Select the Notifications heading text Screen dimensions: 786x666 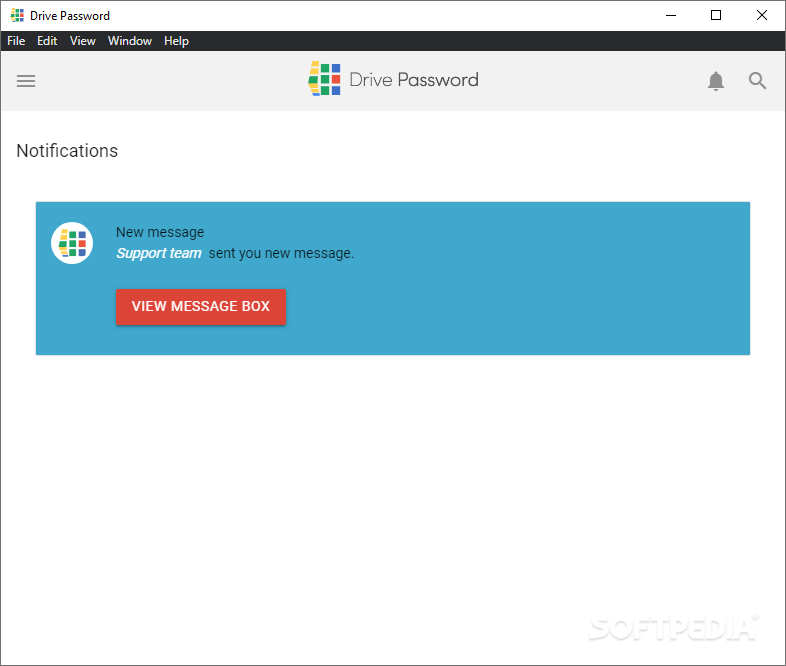[x=67, y=151]
